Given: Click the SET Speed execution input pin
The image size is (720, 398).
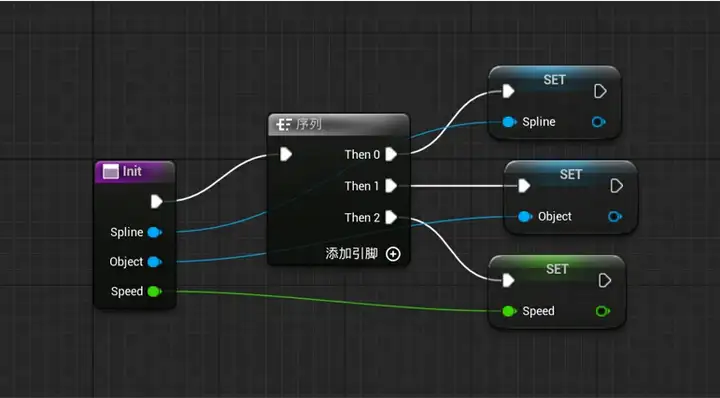Looking at the screenshot, I should pyautogui.click(x=508, y=280).
